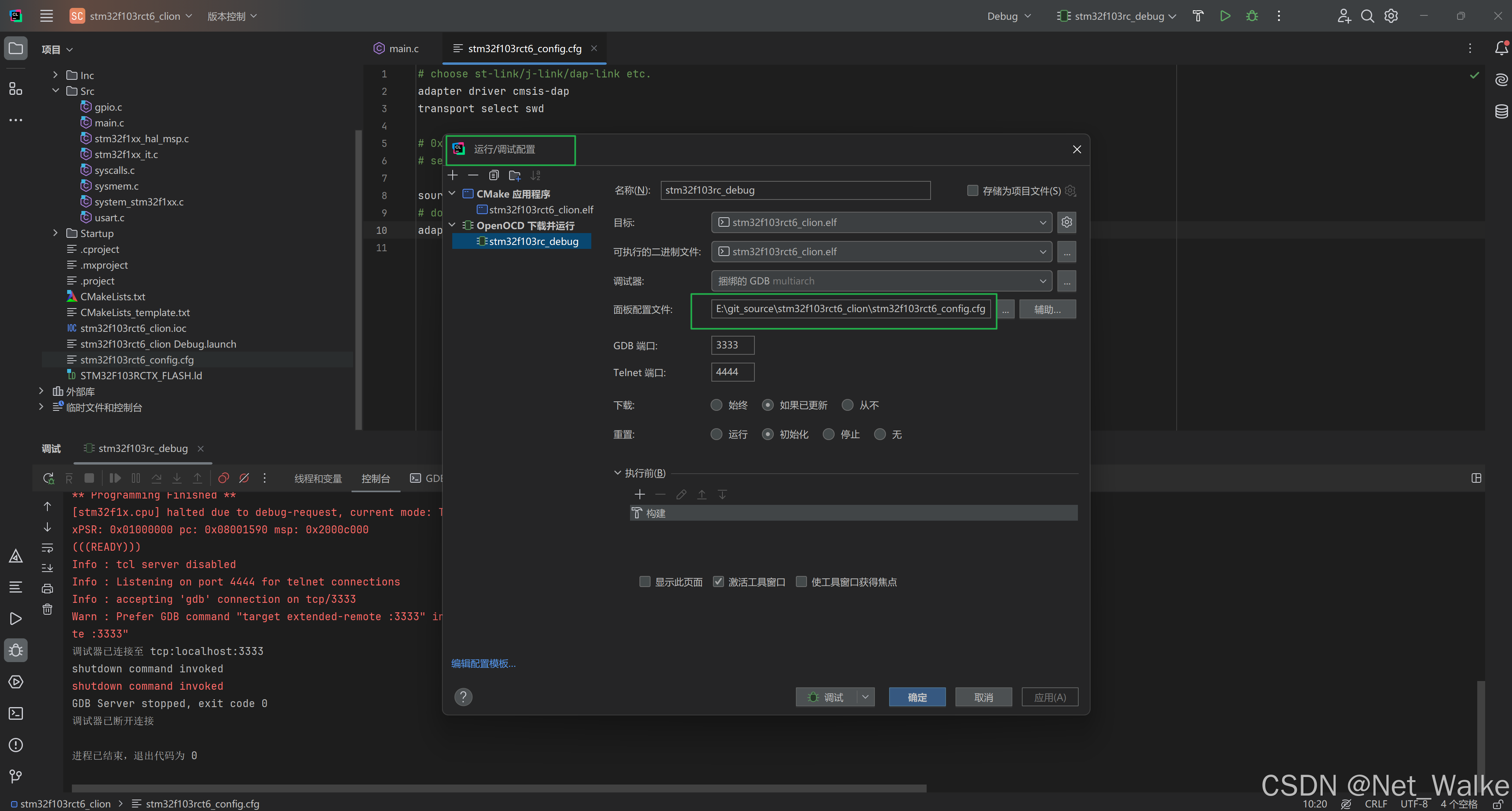The width and height of the screenshot is (1512, 811).
Task: Stop the debug session with square icon
Action: click(x=89, y=478)
